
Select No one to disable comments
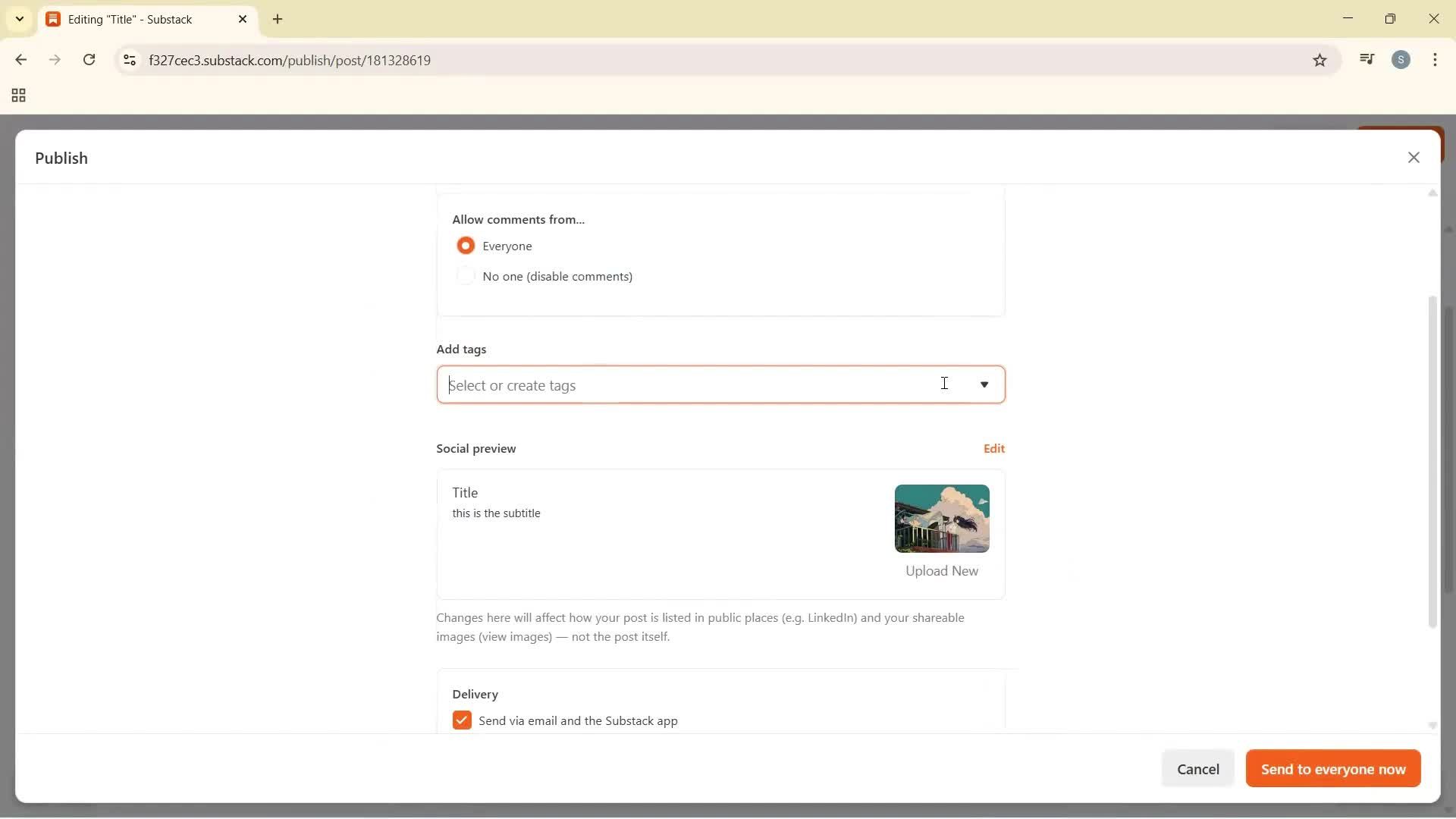(x=466, y=275)
